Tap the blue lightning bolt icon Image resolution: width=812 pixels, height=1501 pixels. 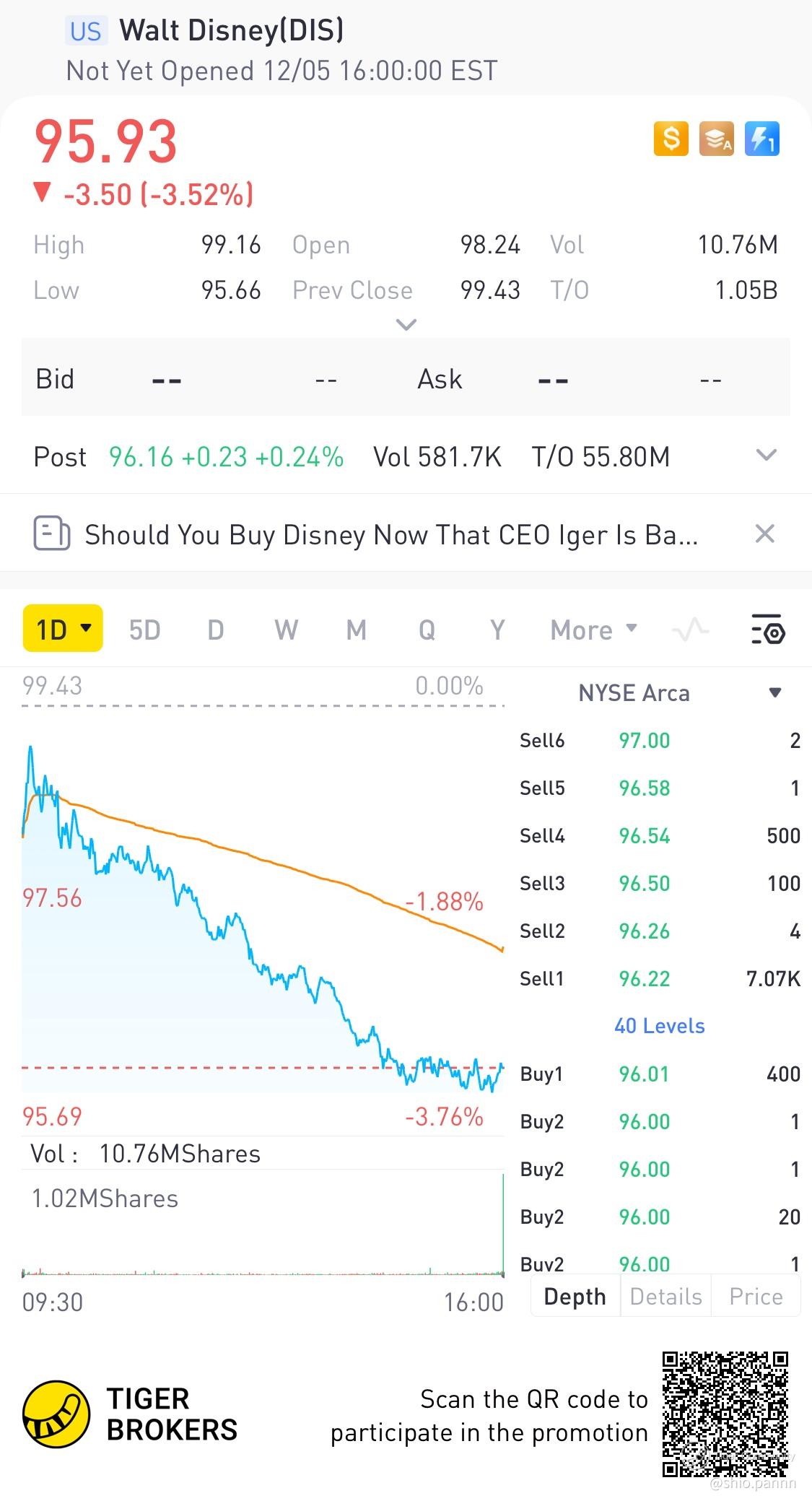click(761, 138)
